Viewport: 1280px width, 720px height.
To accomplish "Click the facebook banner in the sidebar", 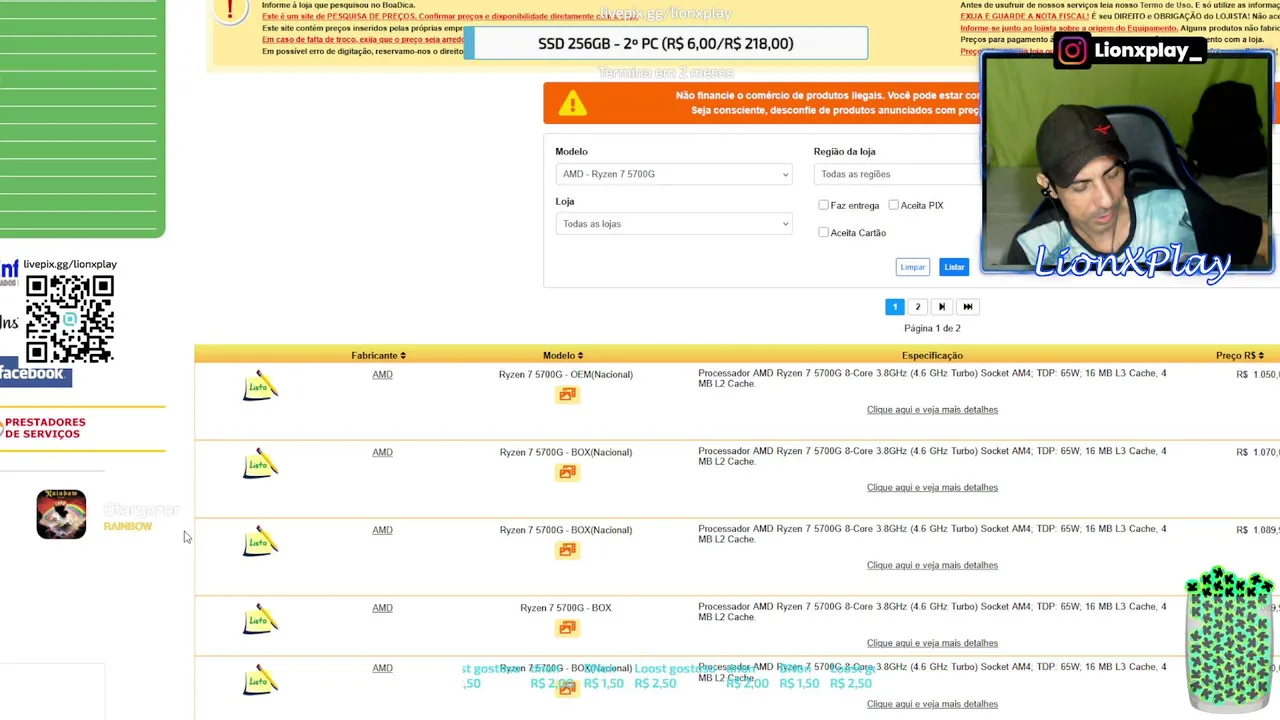I will pyautogui.click(x=35, y=373).
